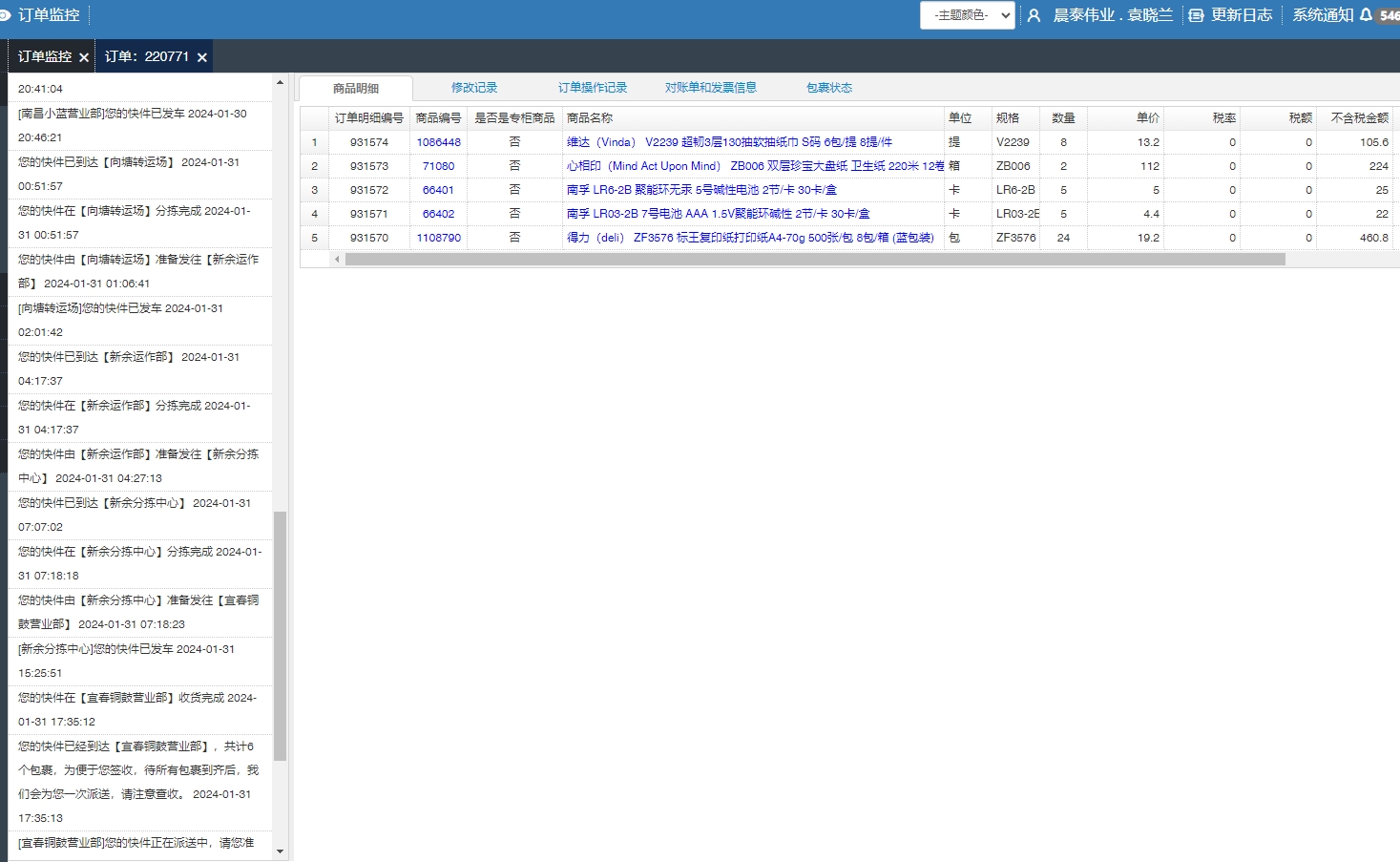Open product code 1086448 link
The image size is (1400, 862).
point(438,142)
